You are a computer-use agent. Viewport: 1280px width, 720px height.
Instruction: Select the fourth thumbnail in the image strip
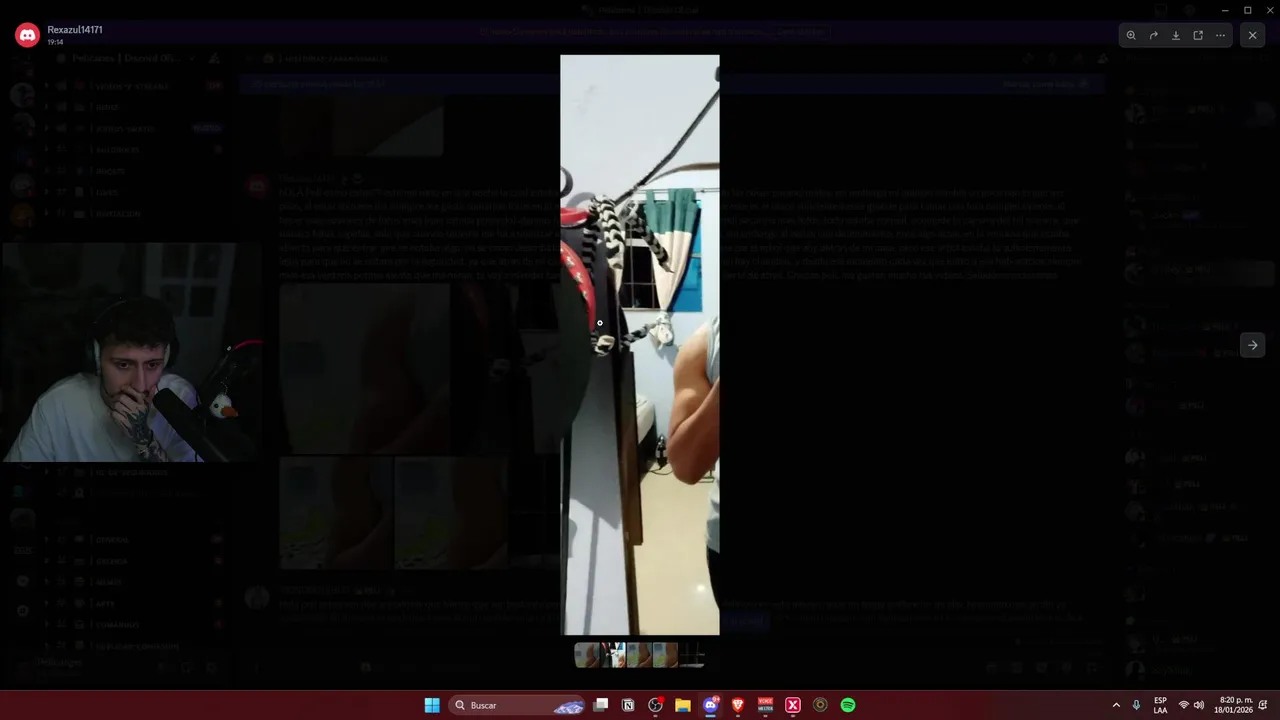coord(665,655)
